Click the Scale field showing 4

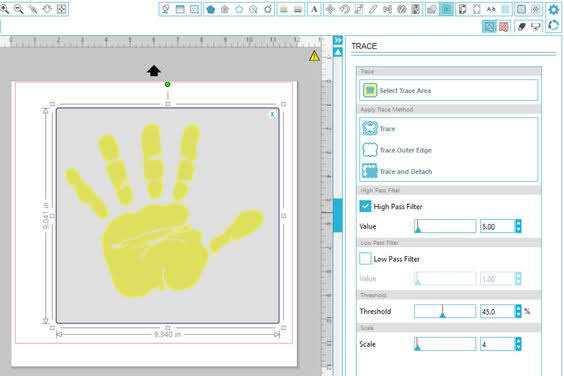[497, 344]
